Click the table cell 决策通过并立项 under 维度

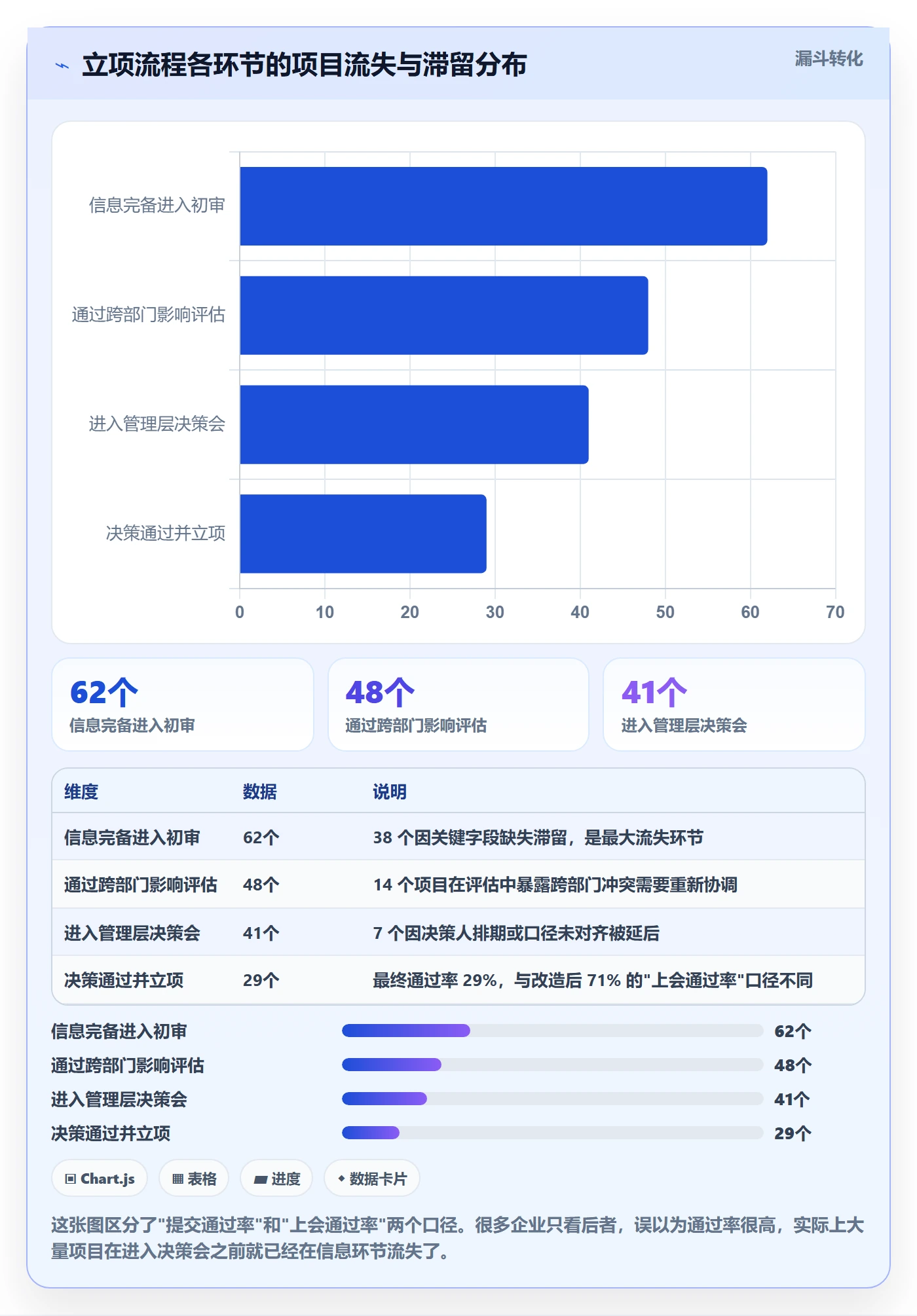click(x=124, y=979)
